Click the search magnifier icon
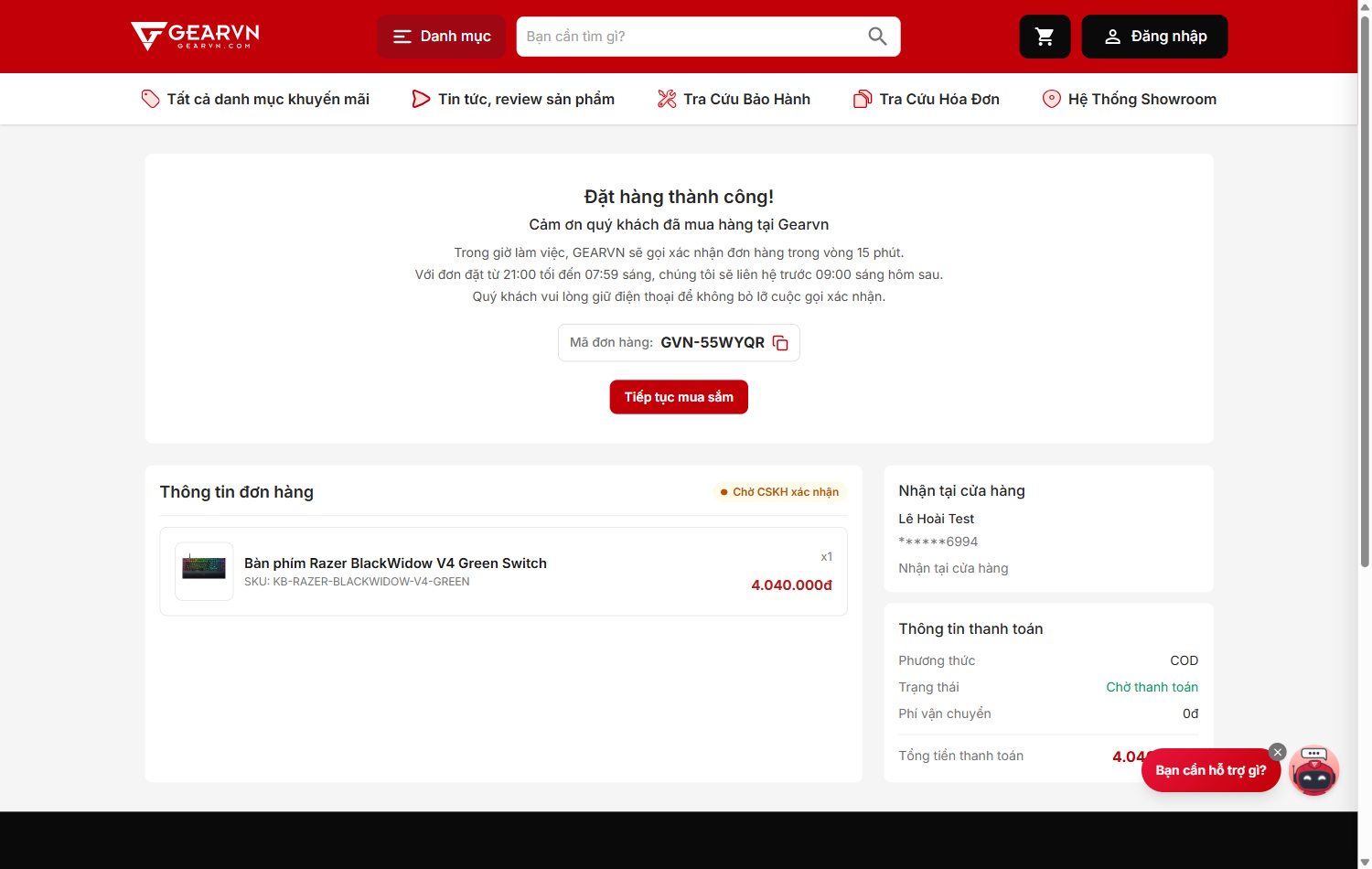 [877, 37]
